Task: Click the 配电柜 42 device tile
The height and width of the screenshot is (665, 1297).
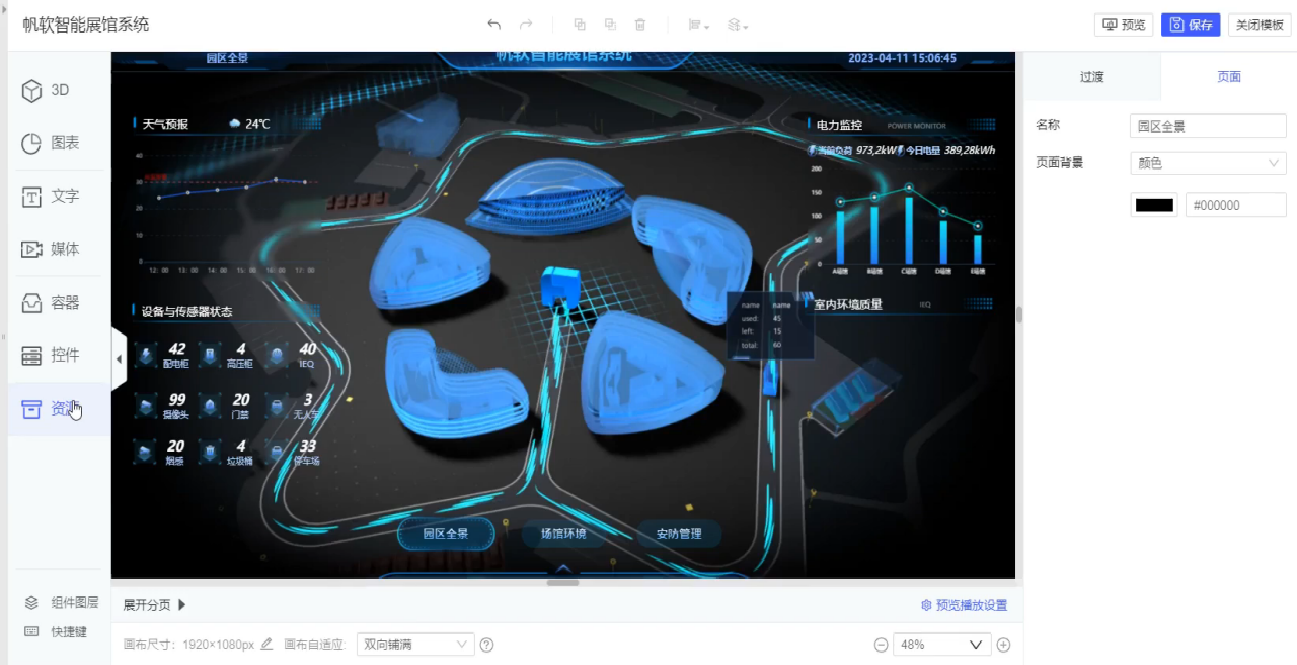Action: [163, 355]
